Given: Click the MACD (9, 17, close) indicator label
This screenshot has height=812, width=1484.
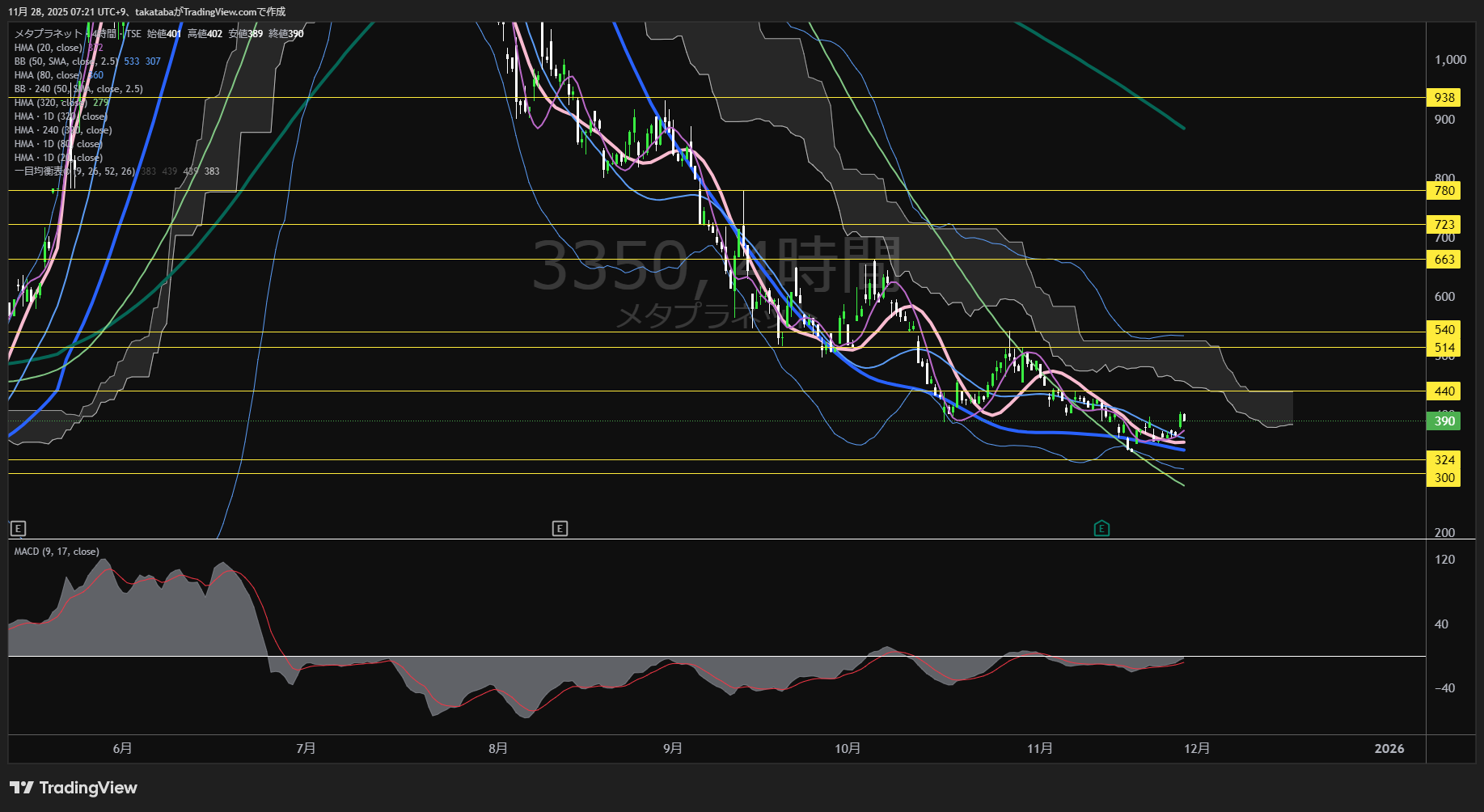Looking at the screenshot, I should point(57,552).
